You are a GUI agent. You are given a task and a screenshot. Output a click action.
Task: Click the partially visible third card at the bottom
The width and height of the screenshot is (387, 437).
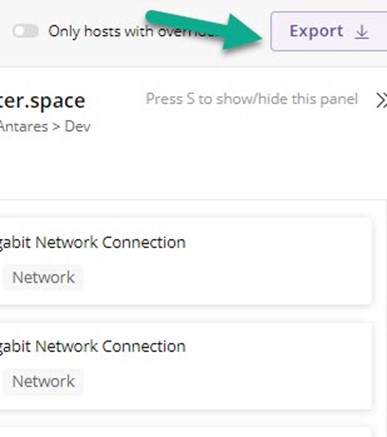click(186, 432)
